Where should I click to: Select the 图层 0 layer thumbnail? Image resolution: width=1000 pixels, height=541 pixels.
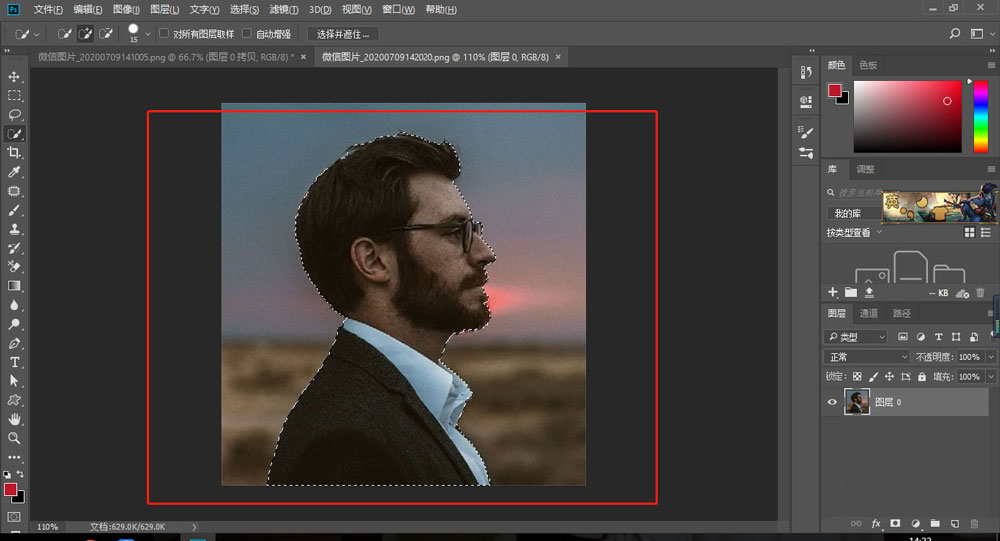[x=856, y=402]
